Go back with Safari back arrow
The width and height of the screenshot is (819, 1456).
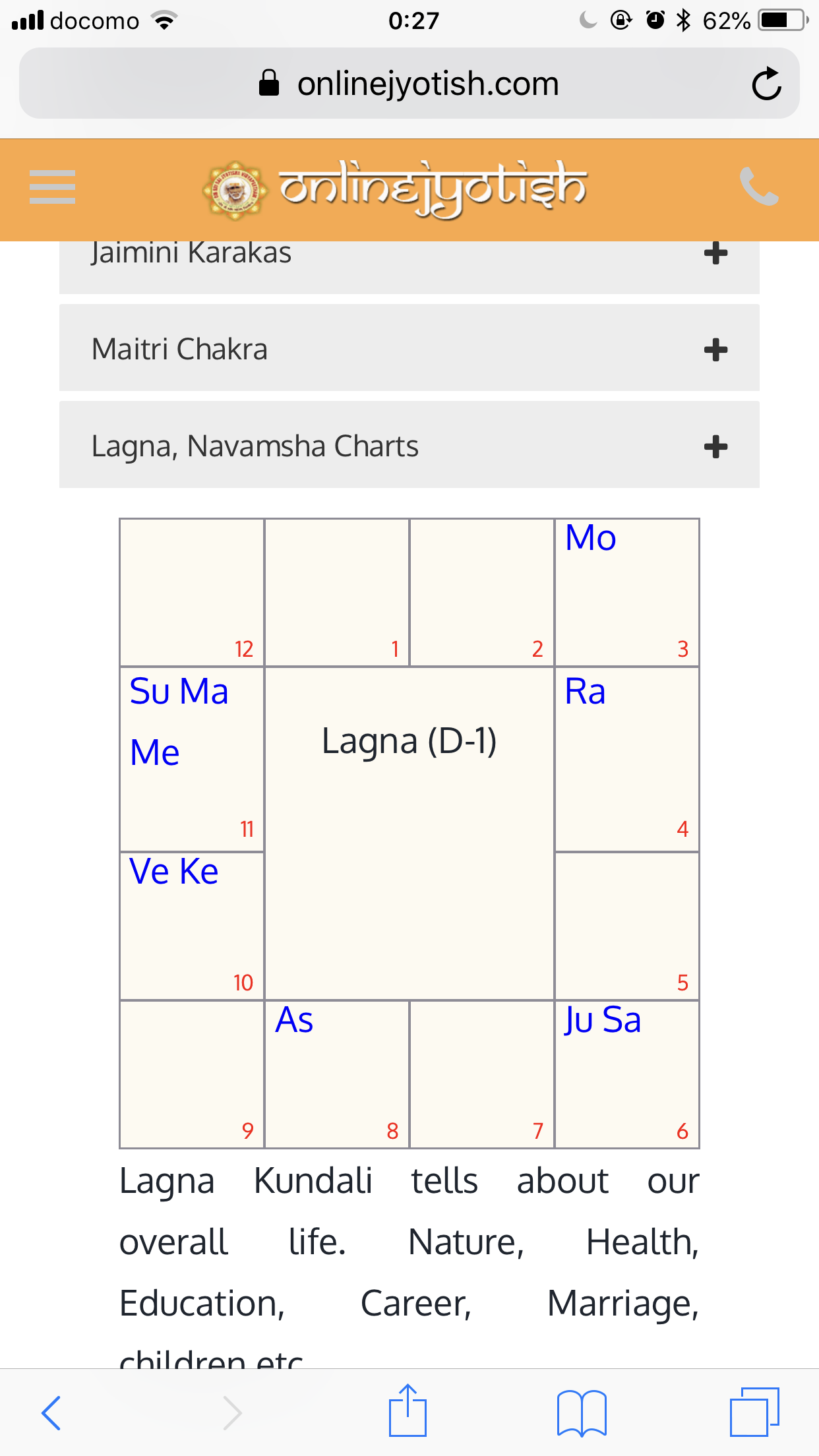click(x=51, y=1412)
